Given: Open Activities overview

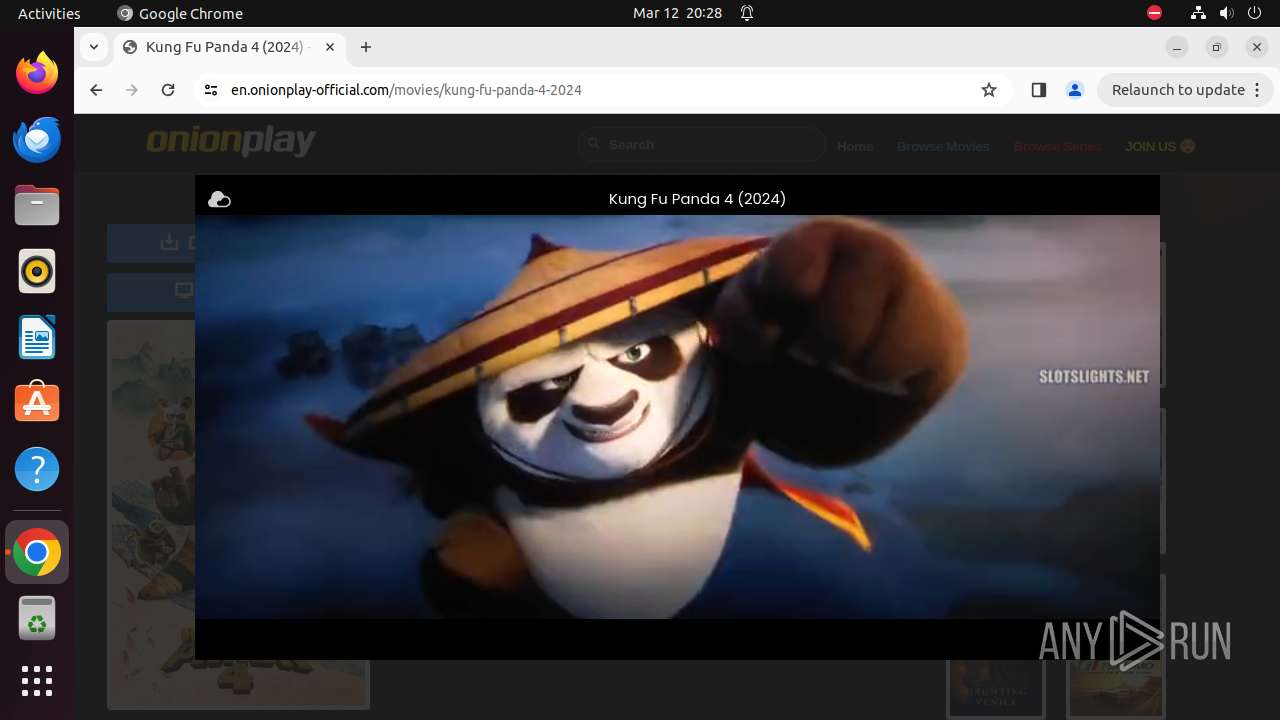Looking at the screenshot, I should 49,13.
